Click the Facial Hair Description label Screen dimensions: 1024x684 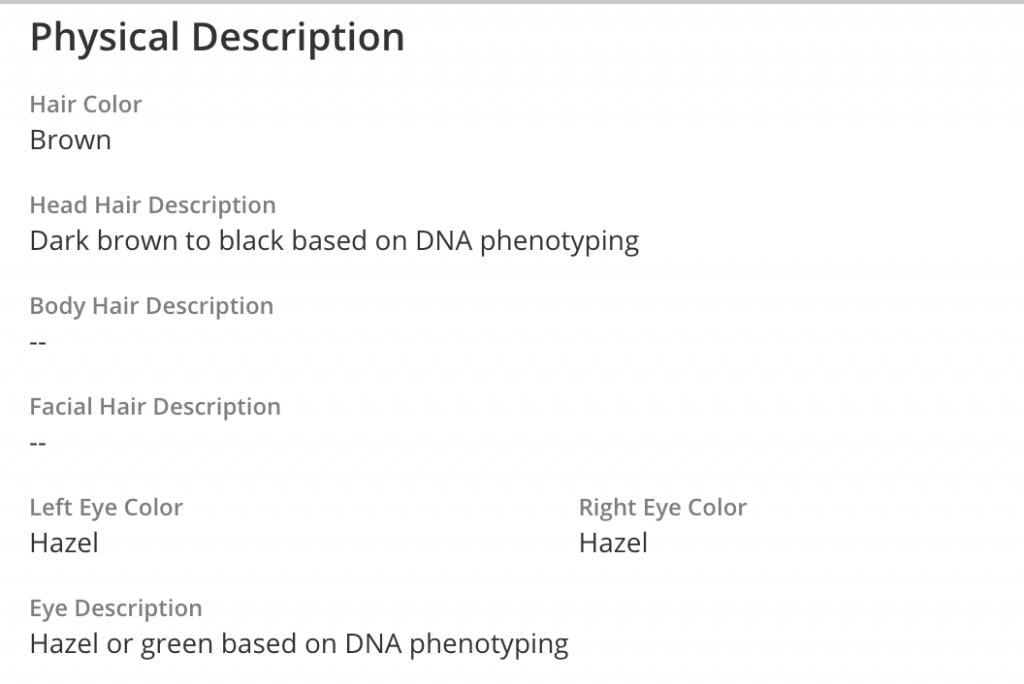[x=155, y=408]
